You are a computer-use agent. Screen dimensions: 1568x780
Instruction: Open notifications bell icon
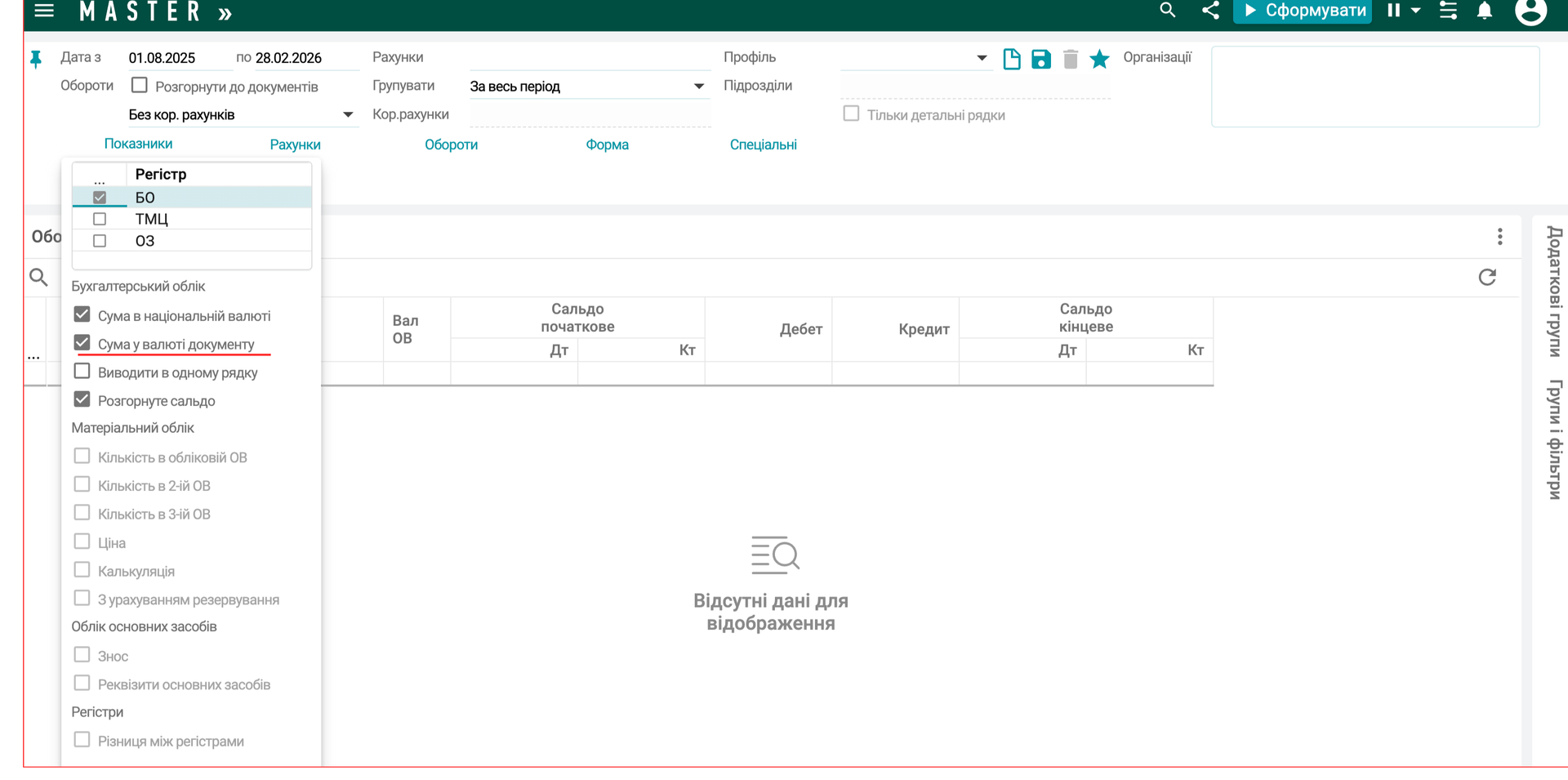point(1485,11)
